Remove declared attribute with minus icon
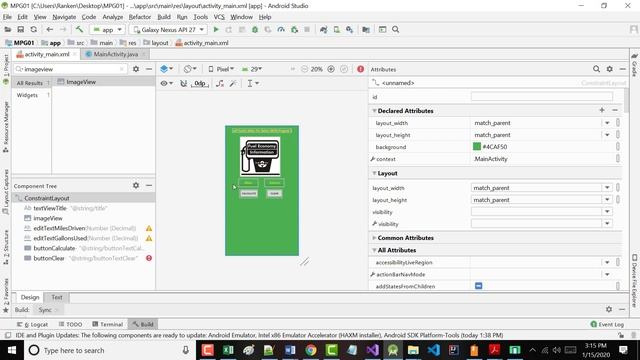This screenshot has height=360, width=640. coord(615,110)
